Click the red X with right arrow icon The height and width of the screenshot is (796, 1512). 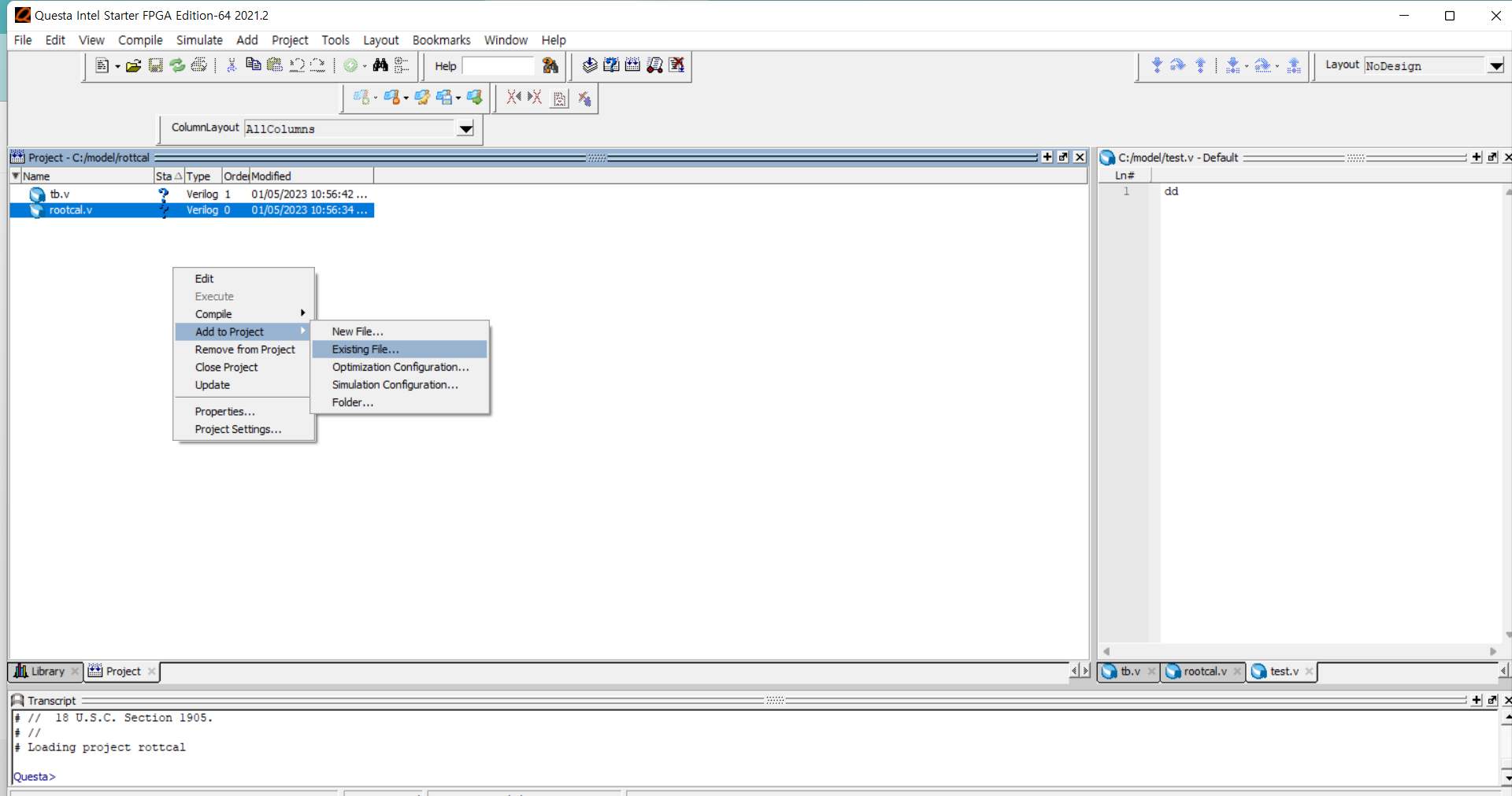pyautogui.click(x=535, y=98)
